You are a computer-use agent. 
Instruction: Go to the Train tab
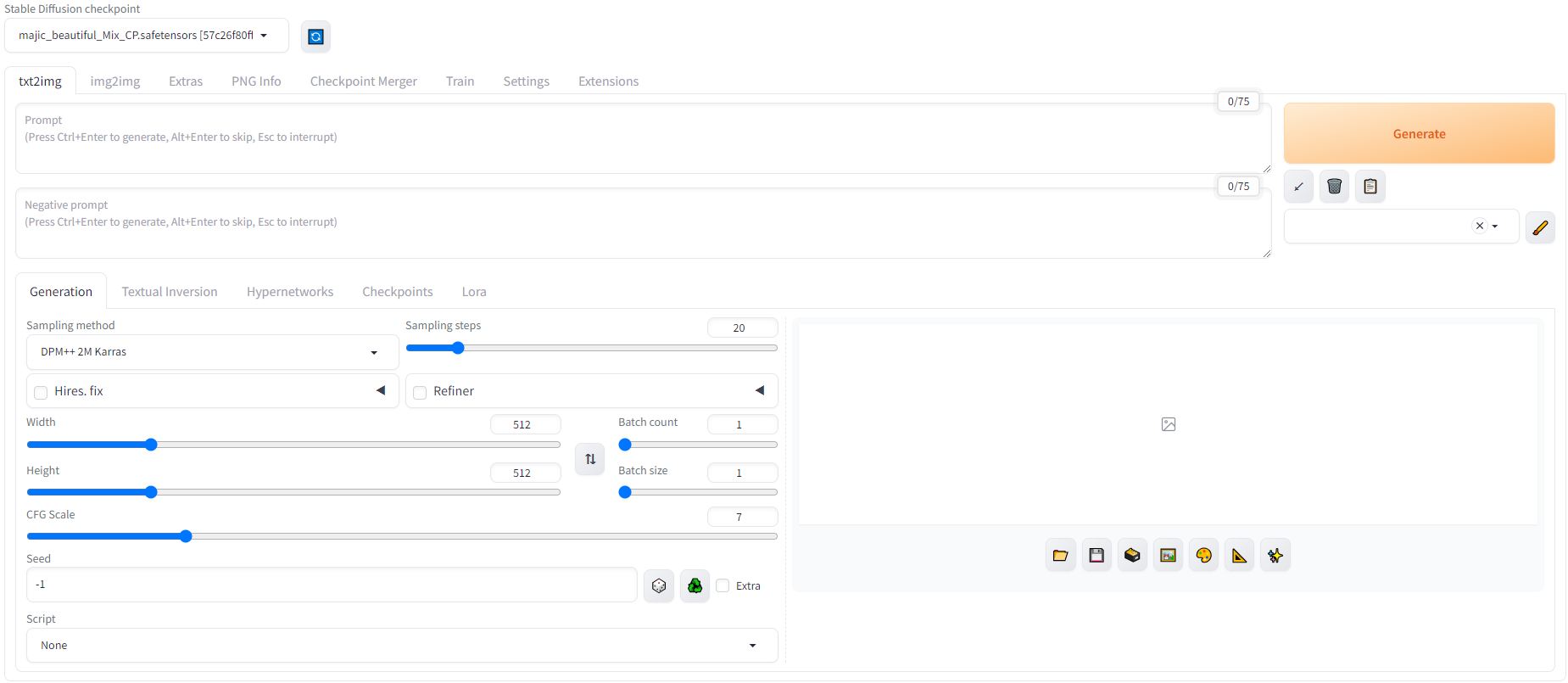click(460, 81)
